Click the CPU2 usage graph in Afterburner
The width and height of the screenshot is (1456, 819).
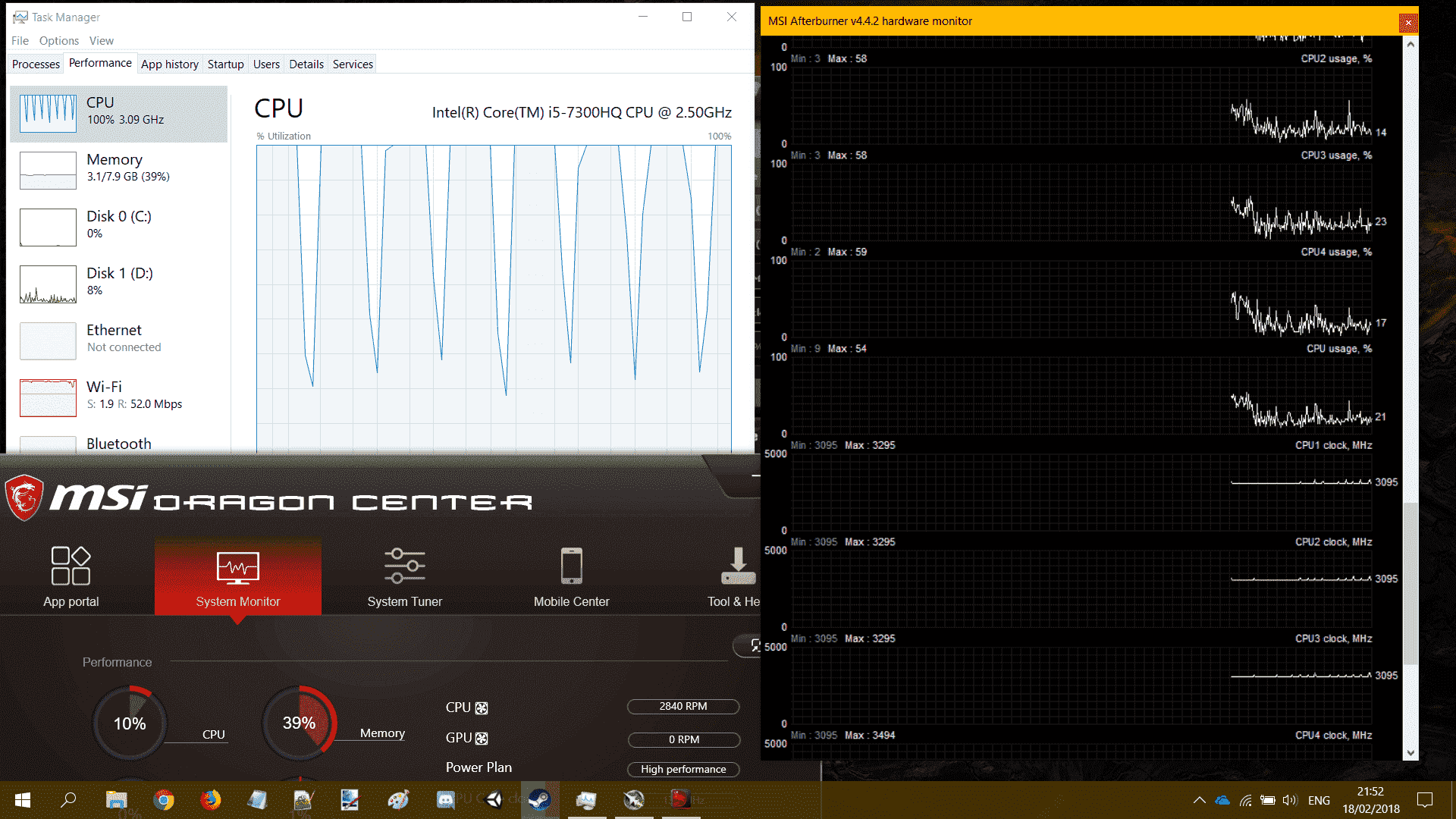[x=1082, y=105]
